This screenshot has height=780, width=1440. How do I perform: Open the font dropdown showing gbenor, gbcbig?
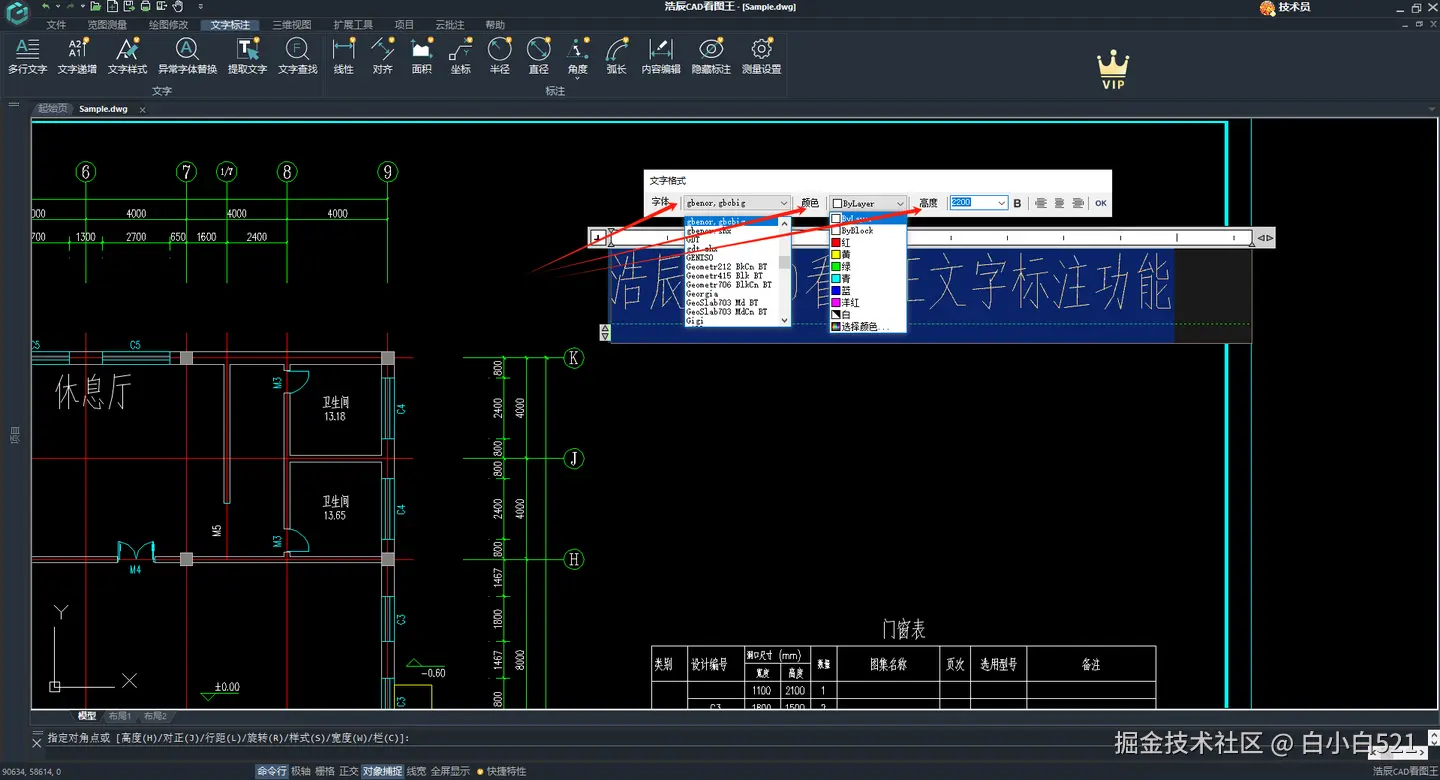(x=737, y=203)
